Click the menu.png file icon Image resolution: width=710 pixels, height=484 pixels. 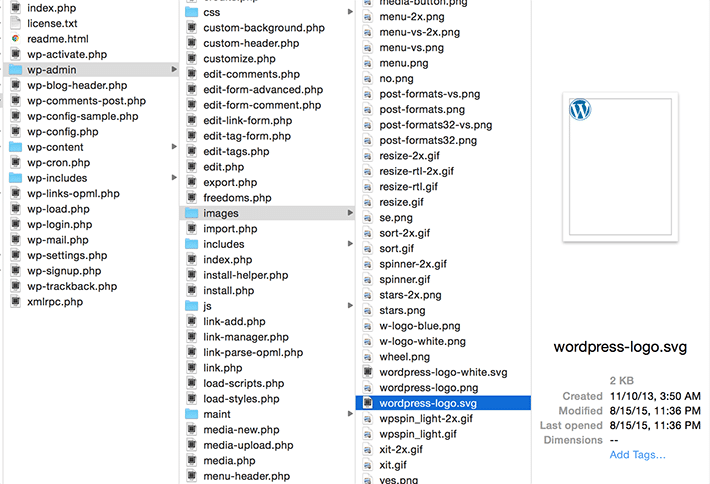(x=368, y=63)
